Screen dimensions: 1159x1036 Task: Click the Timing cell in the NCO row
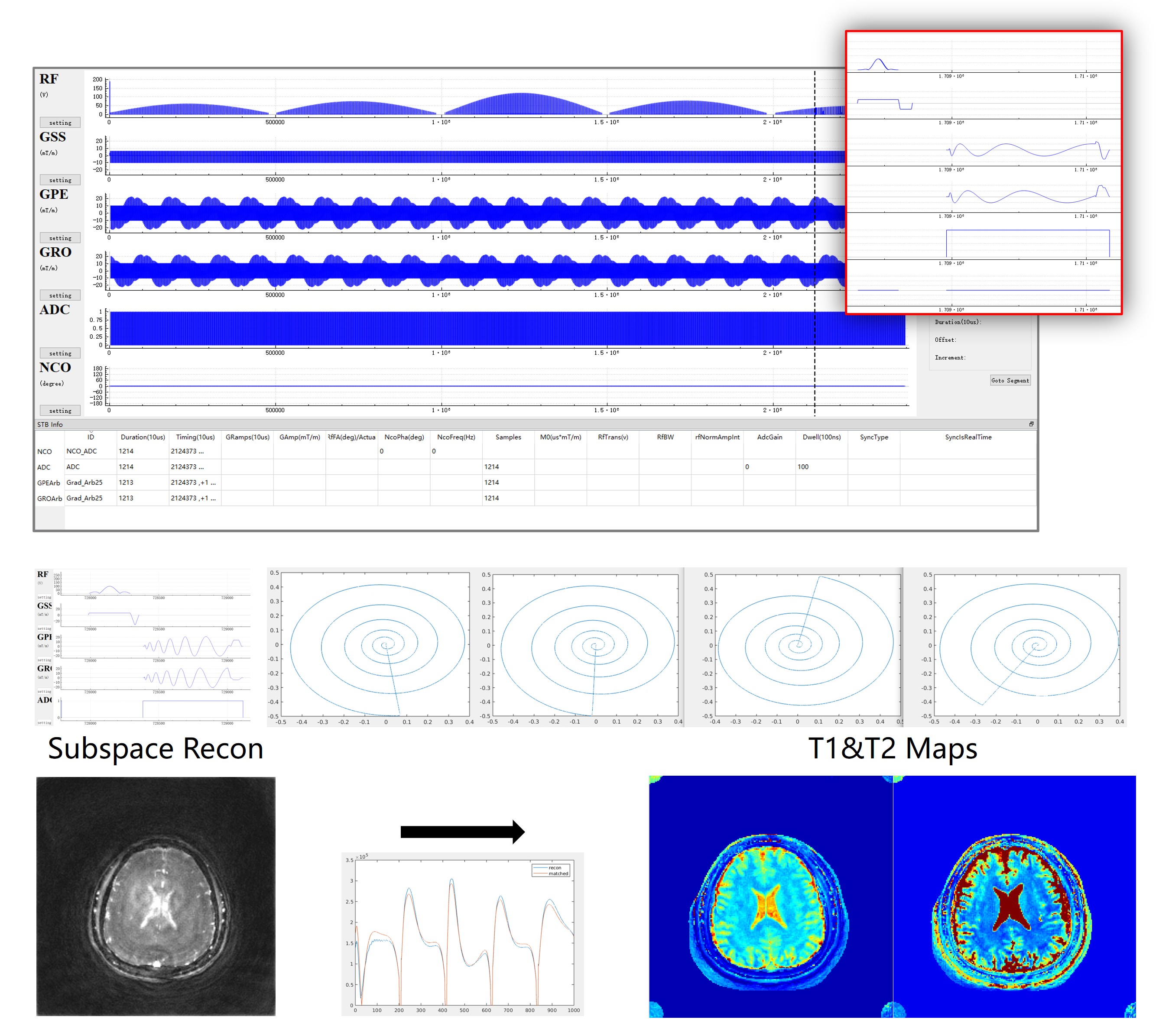tap(195, 451)
